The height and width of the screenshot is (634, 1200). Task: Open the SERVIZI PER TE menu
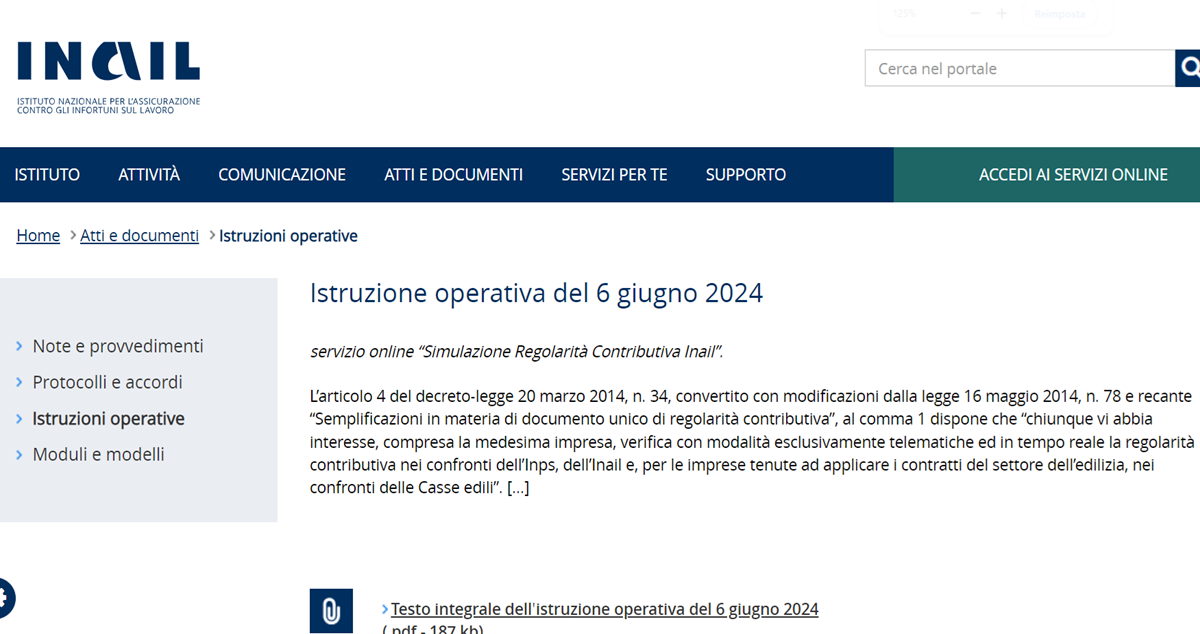tap(614, 174)
